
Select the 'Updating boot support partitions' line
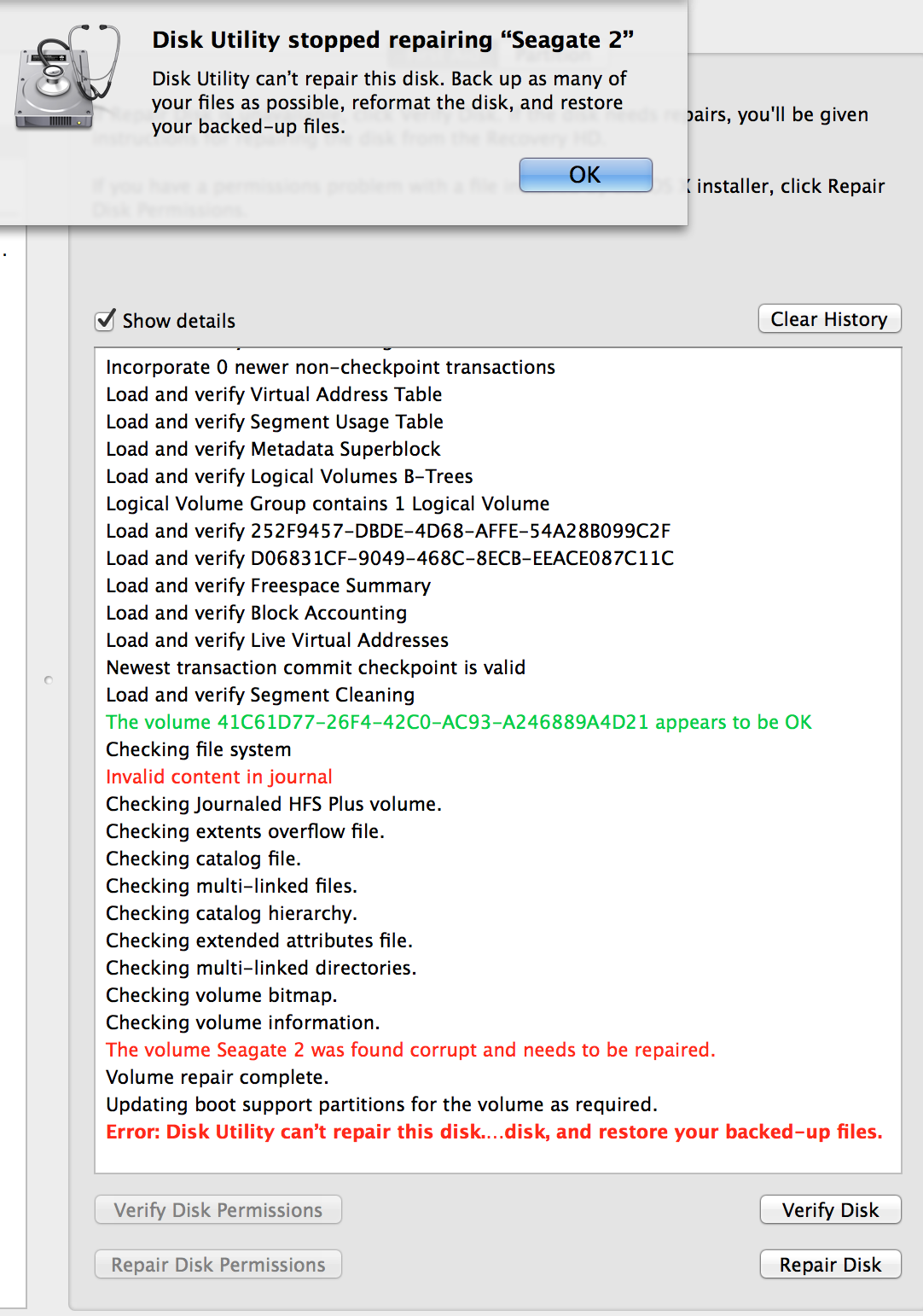[381, 1104]
